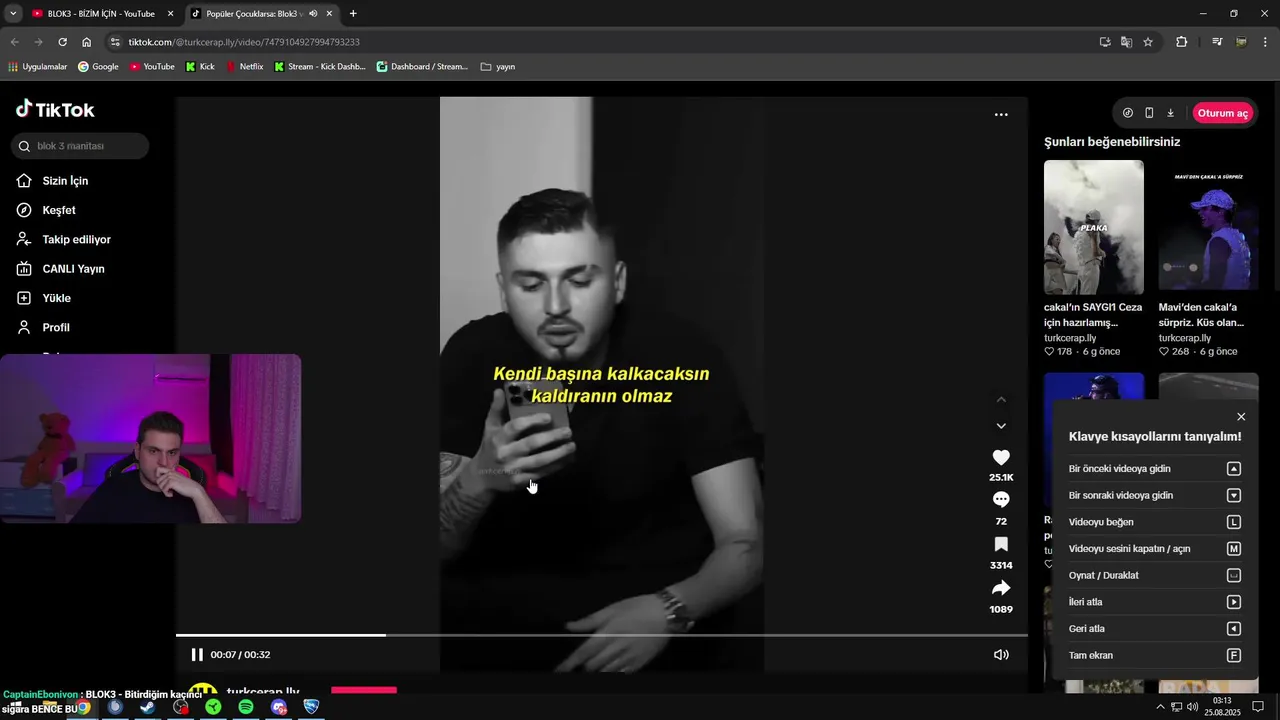Screen dimensions: 1280x720
Task: Close keyboard shortcuts popup
Action: [1241, 417]
